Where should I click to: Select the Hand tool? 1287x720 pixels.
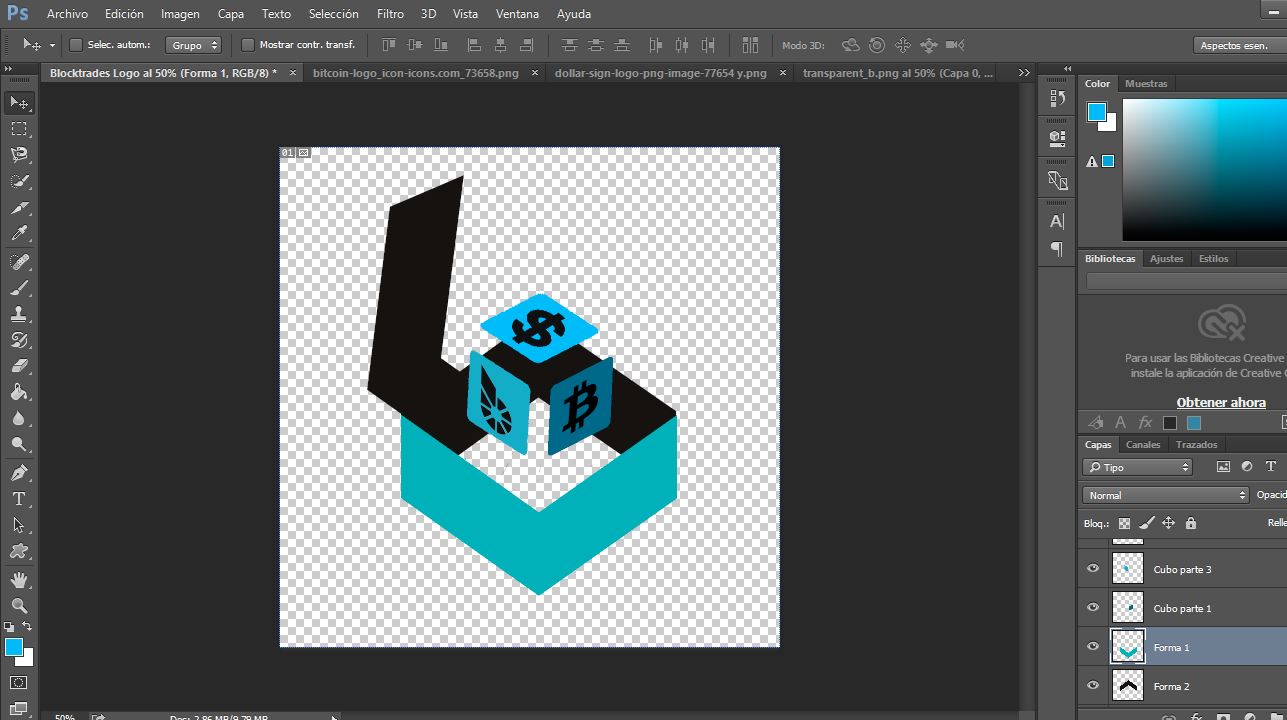click(x=19, y=579)
